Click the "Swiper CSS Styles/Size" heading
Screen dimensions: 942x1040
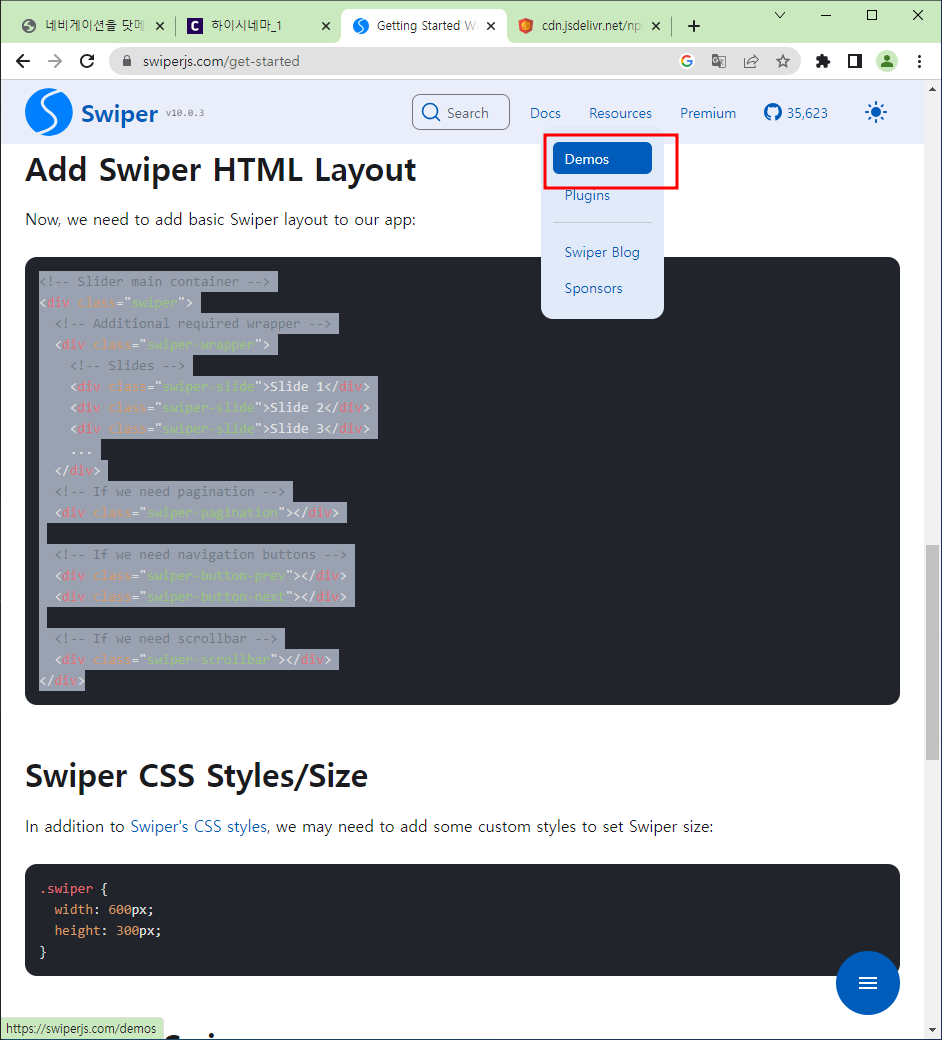pyautogui.click(x=196, y=776)
